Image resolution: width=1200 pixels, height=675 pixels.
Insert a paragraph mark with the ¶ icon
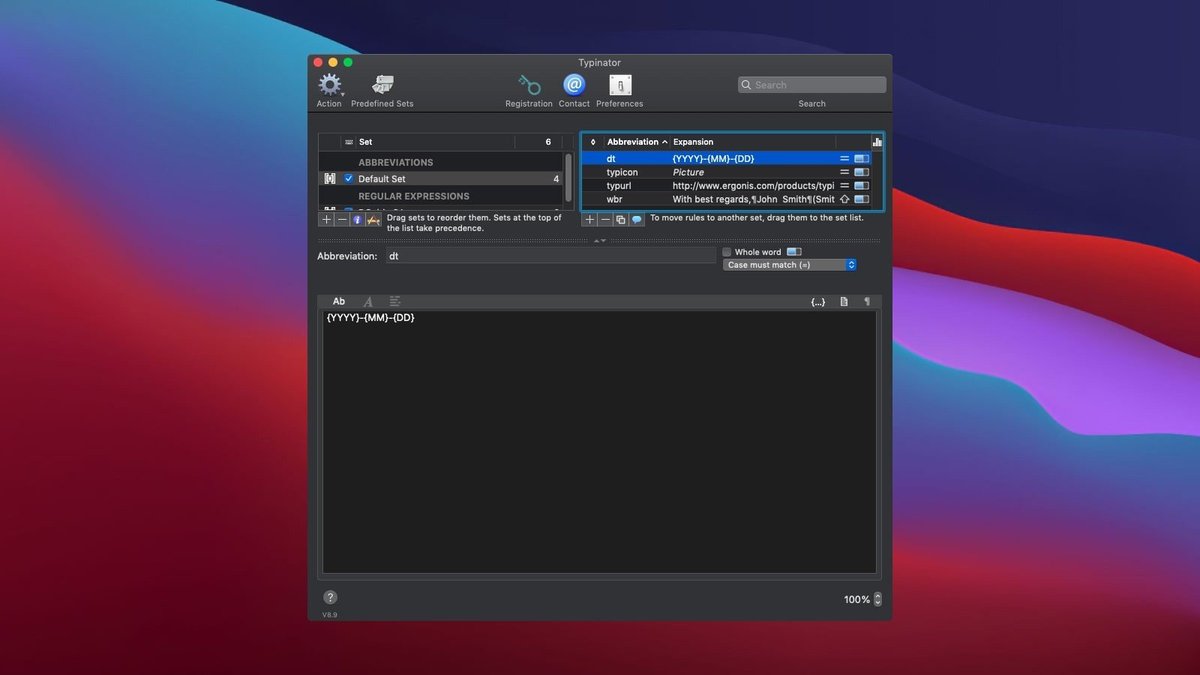(x=866, y=300)
